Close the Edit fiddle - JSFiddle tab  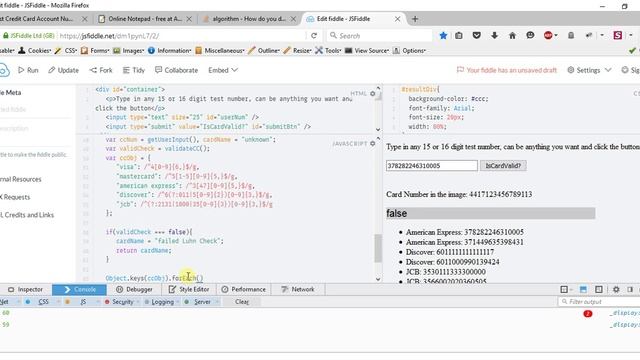[397, 19]
